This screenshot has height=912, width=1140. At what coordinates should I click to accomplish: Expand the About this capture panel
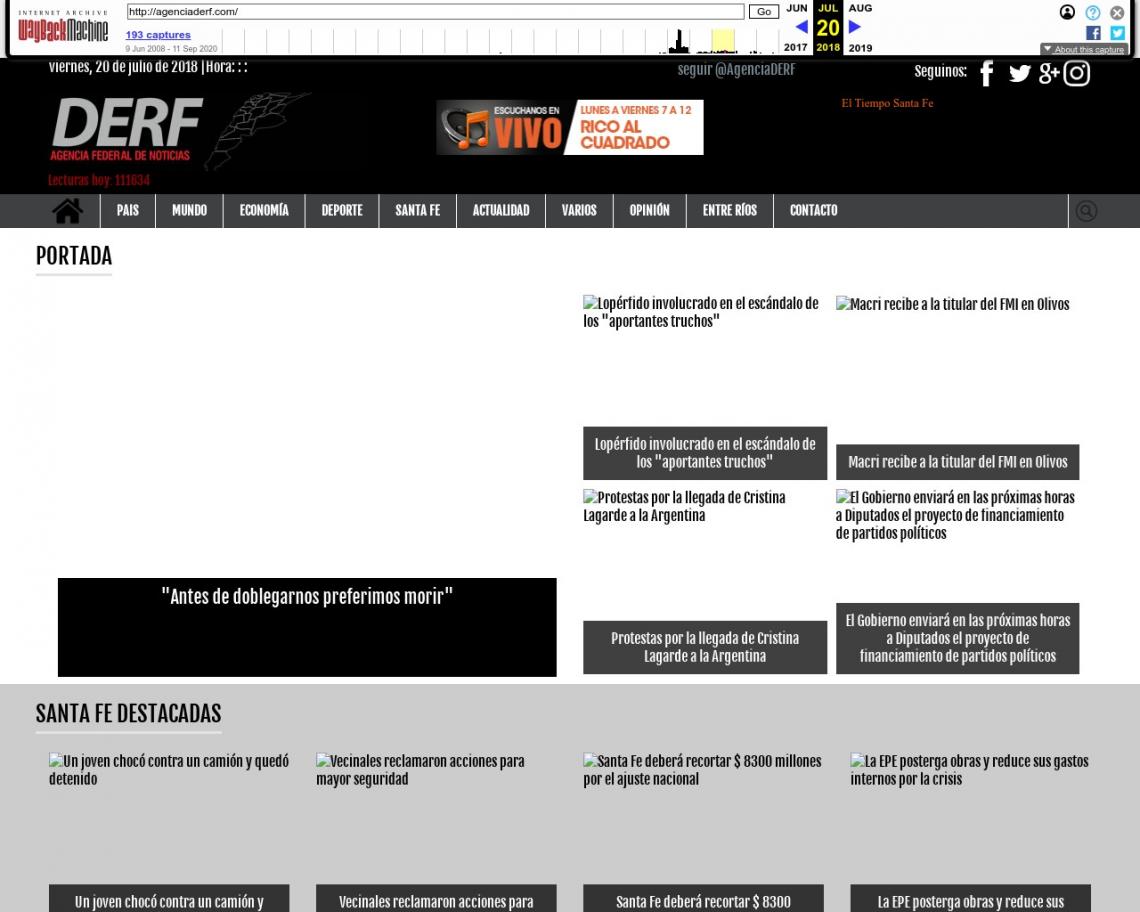tap(1083, 49)
